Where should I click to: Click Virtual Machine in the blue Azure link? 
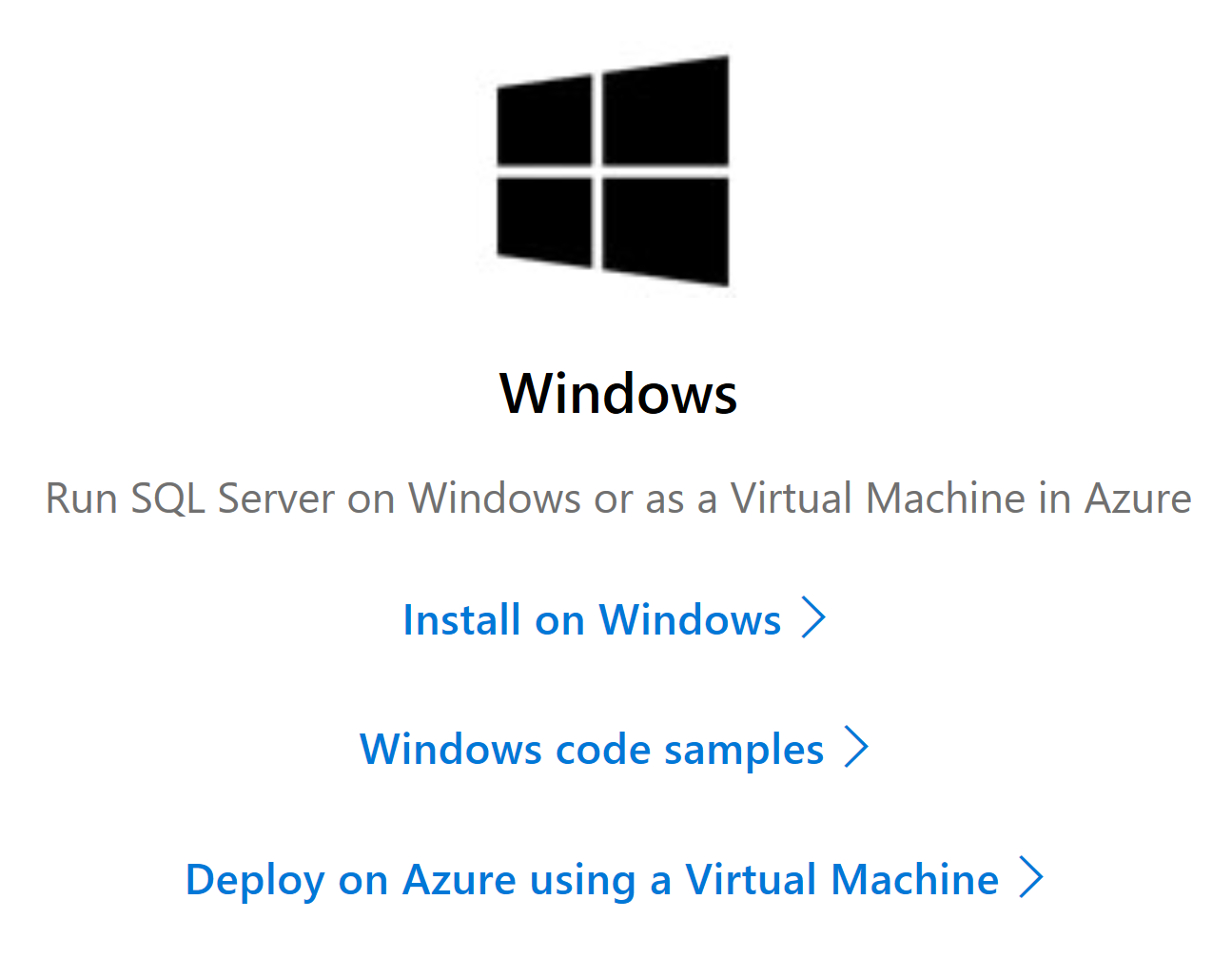(842, 880)
